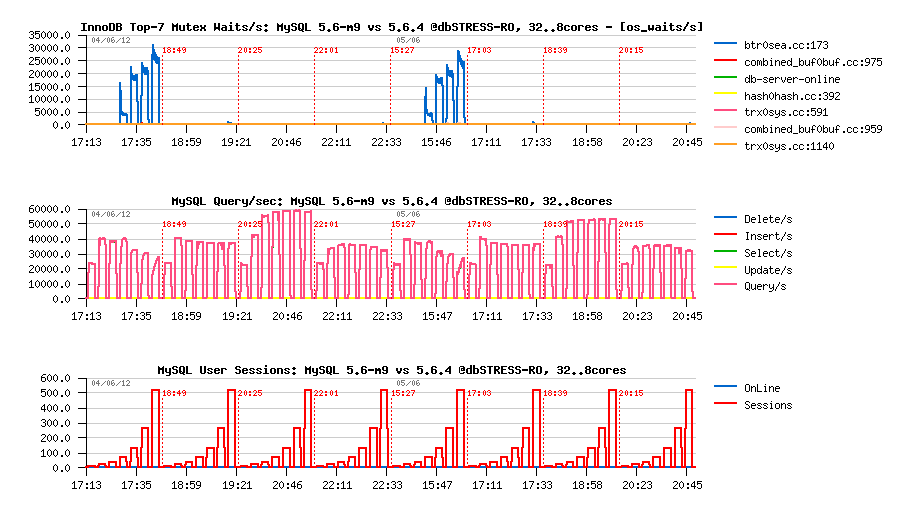901x521 pixels.
Task: Click blue line swatch beside Delete/s
Action: click(x=725, y=217)
